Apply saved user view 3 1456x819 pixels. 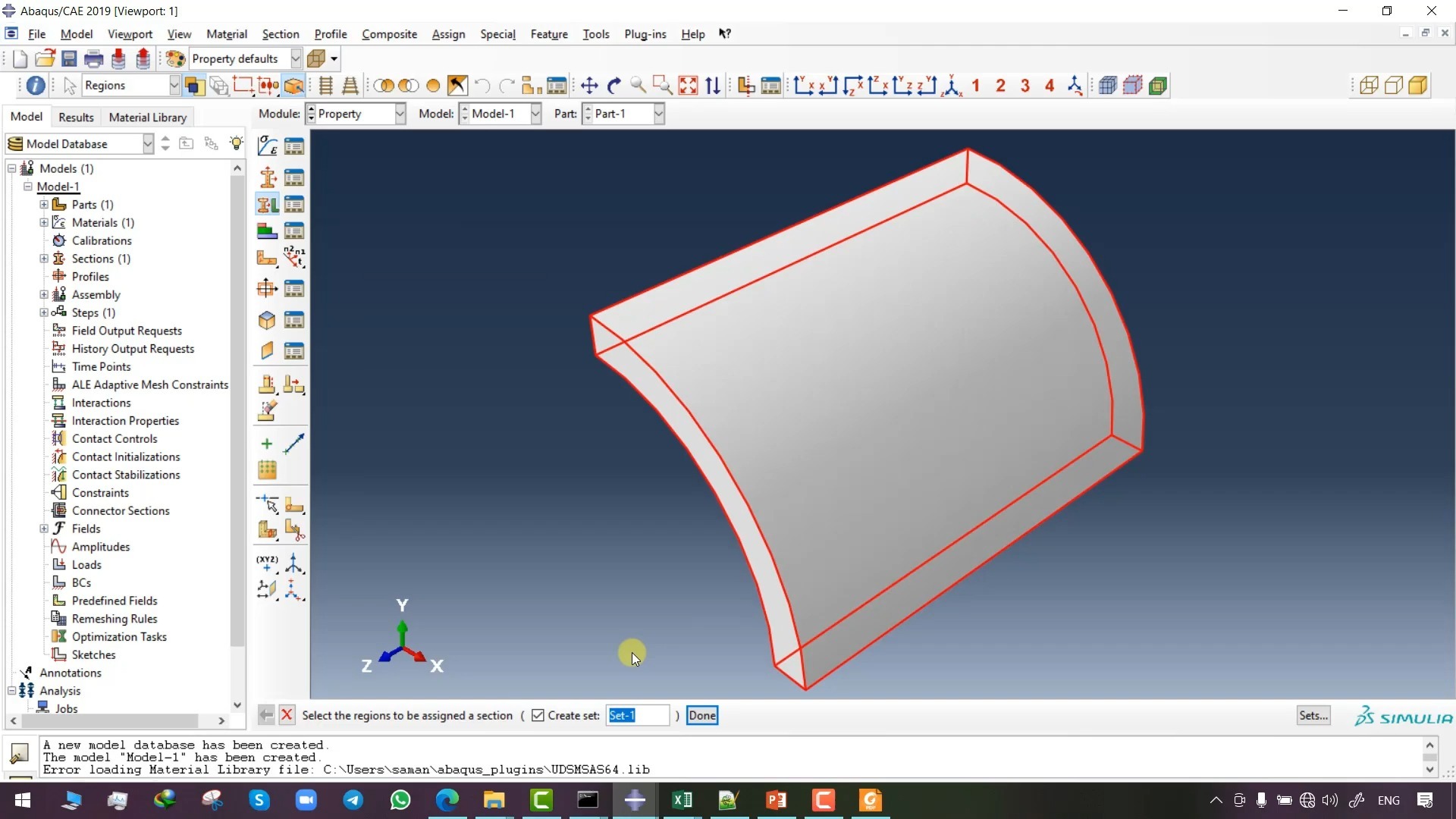1025,86
